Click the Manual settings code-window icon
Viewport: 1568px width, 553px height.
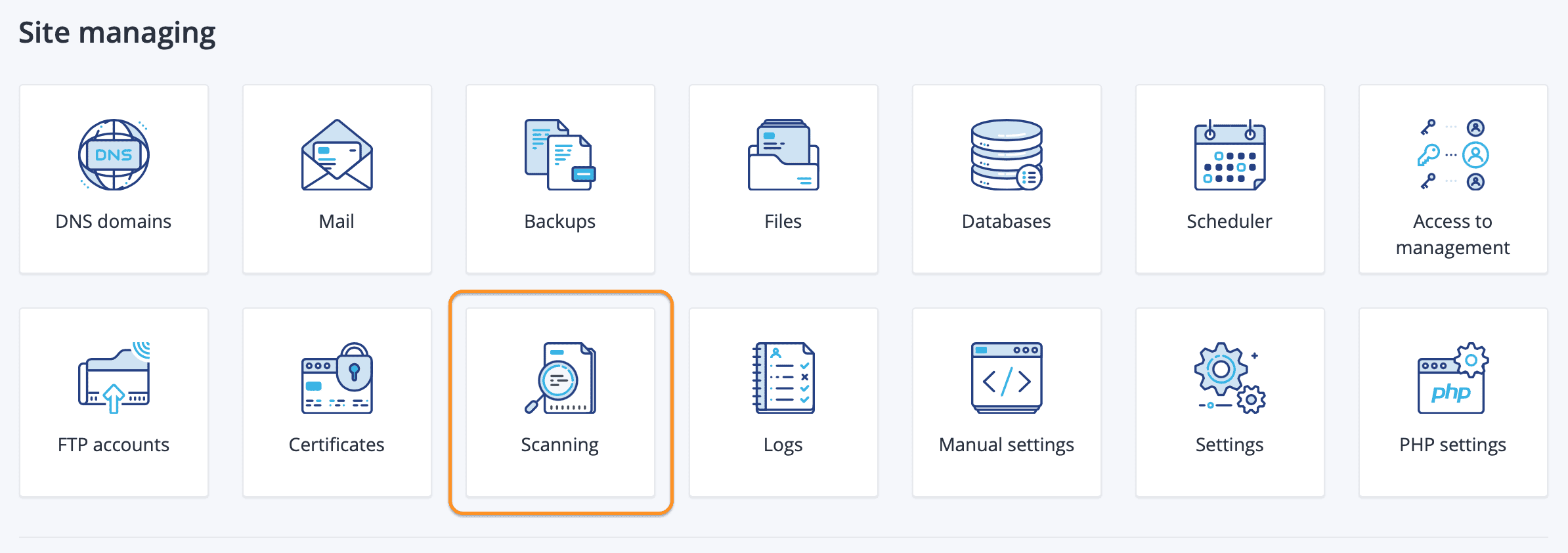click(1007, 378)
